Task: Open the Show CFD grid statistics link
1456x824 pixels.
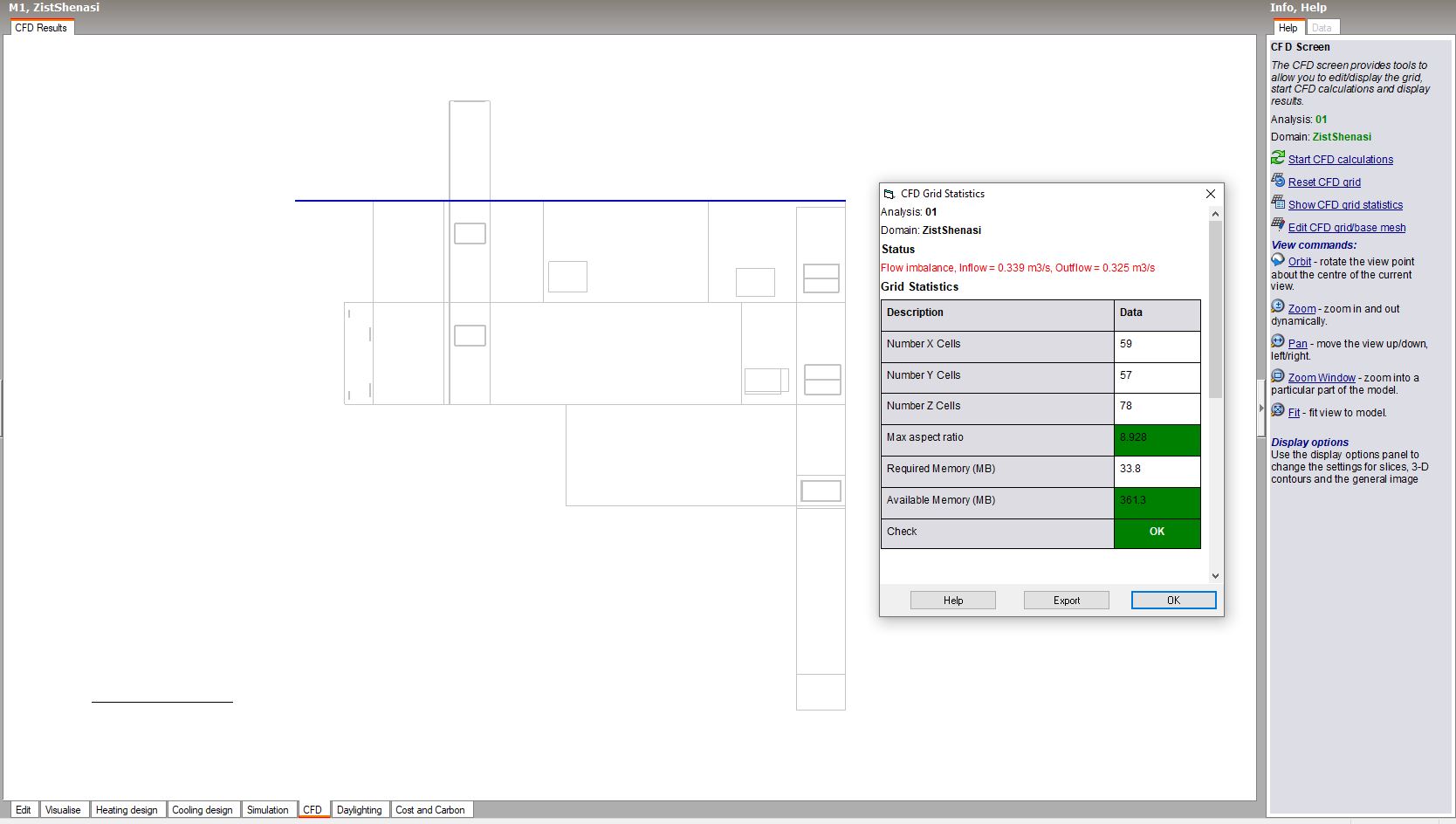Action: click(x=1345, y=205)
